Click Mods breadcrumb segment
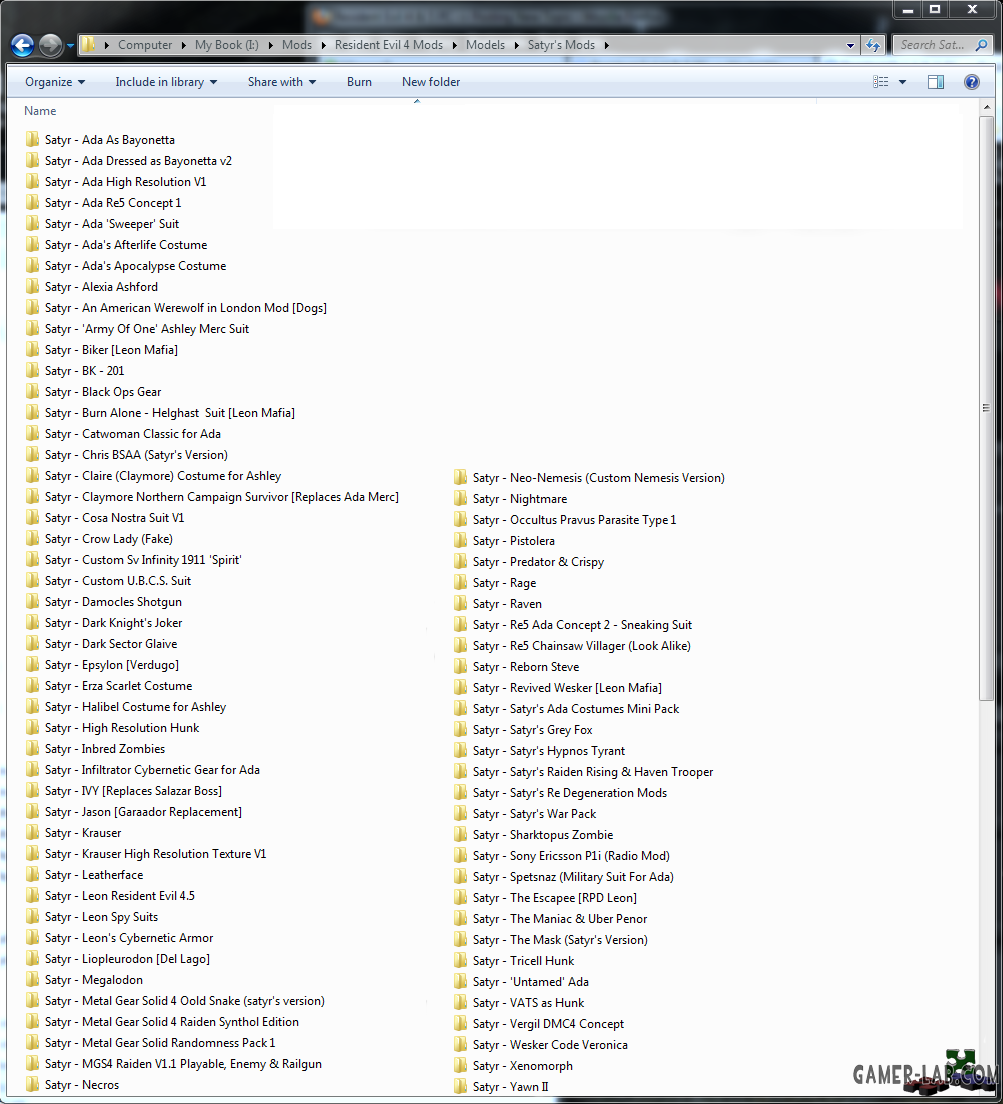Screen dimensions: 1003x1104 pyautogui.click(x=296, y=45)
